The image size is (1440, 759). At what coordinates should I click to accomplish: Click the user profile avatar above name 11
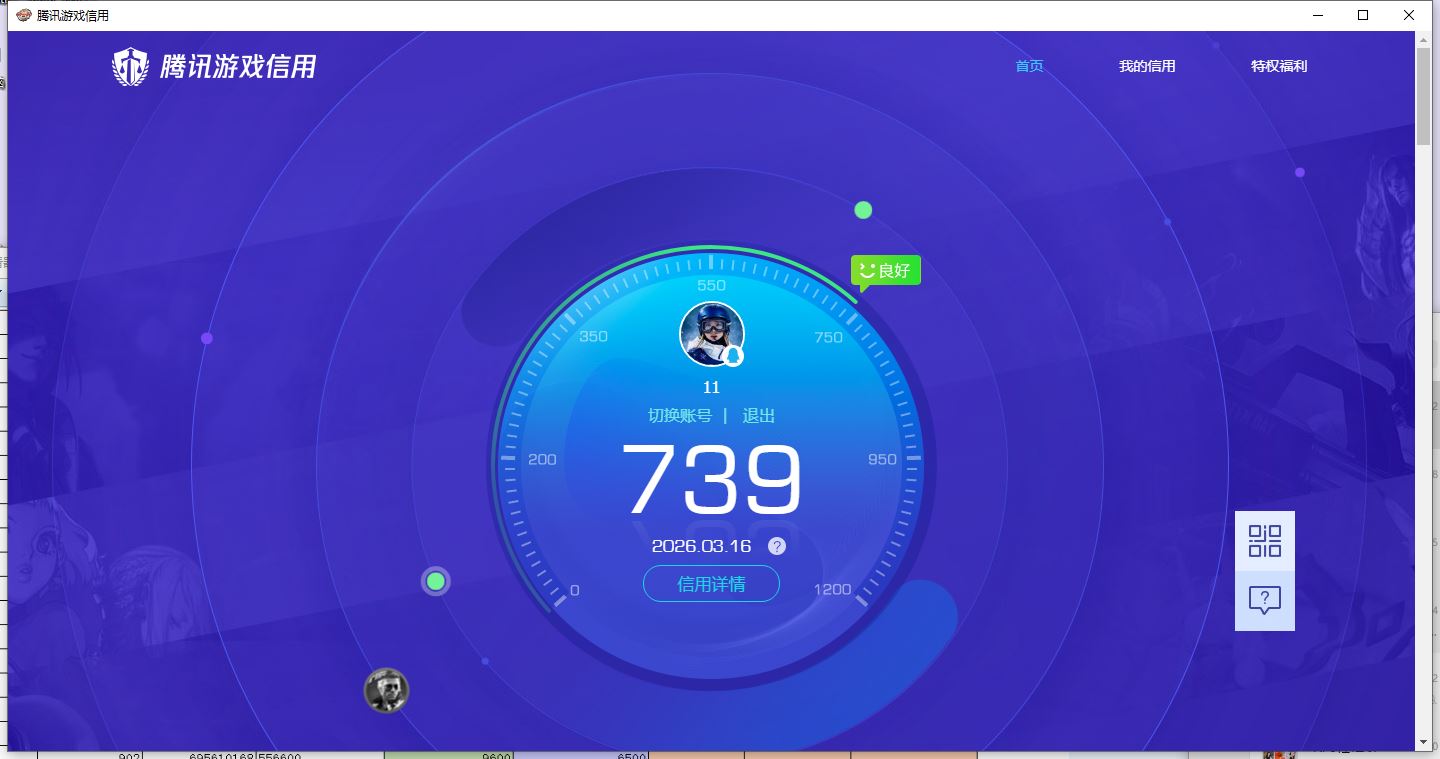(711, 333)
